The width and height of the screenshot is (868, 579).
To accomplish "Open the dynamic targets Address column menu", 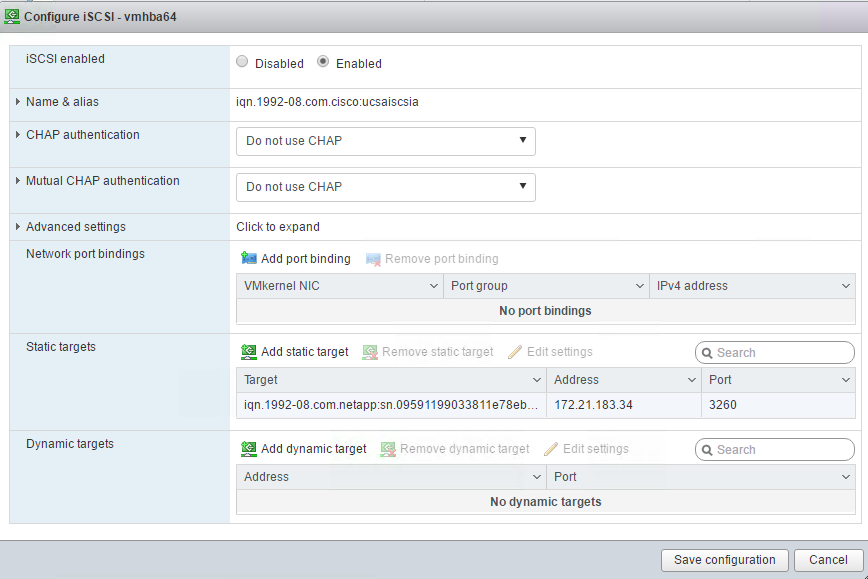I will pos(536,477).
